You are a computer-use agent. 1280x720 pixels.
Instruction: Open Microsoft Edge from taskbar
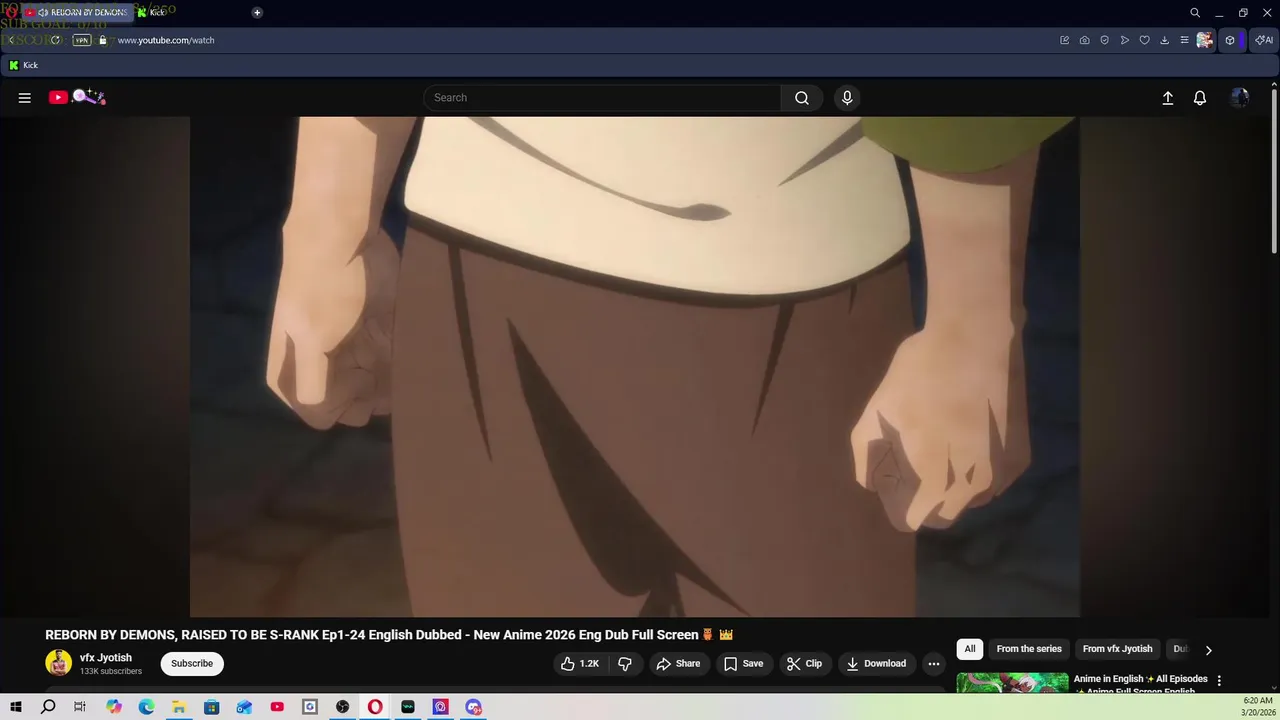tap(146, 707)
